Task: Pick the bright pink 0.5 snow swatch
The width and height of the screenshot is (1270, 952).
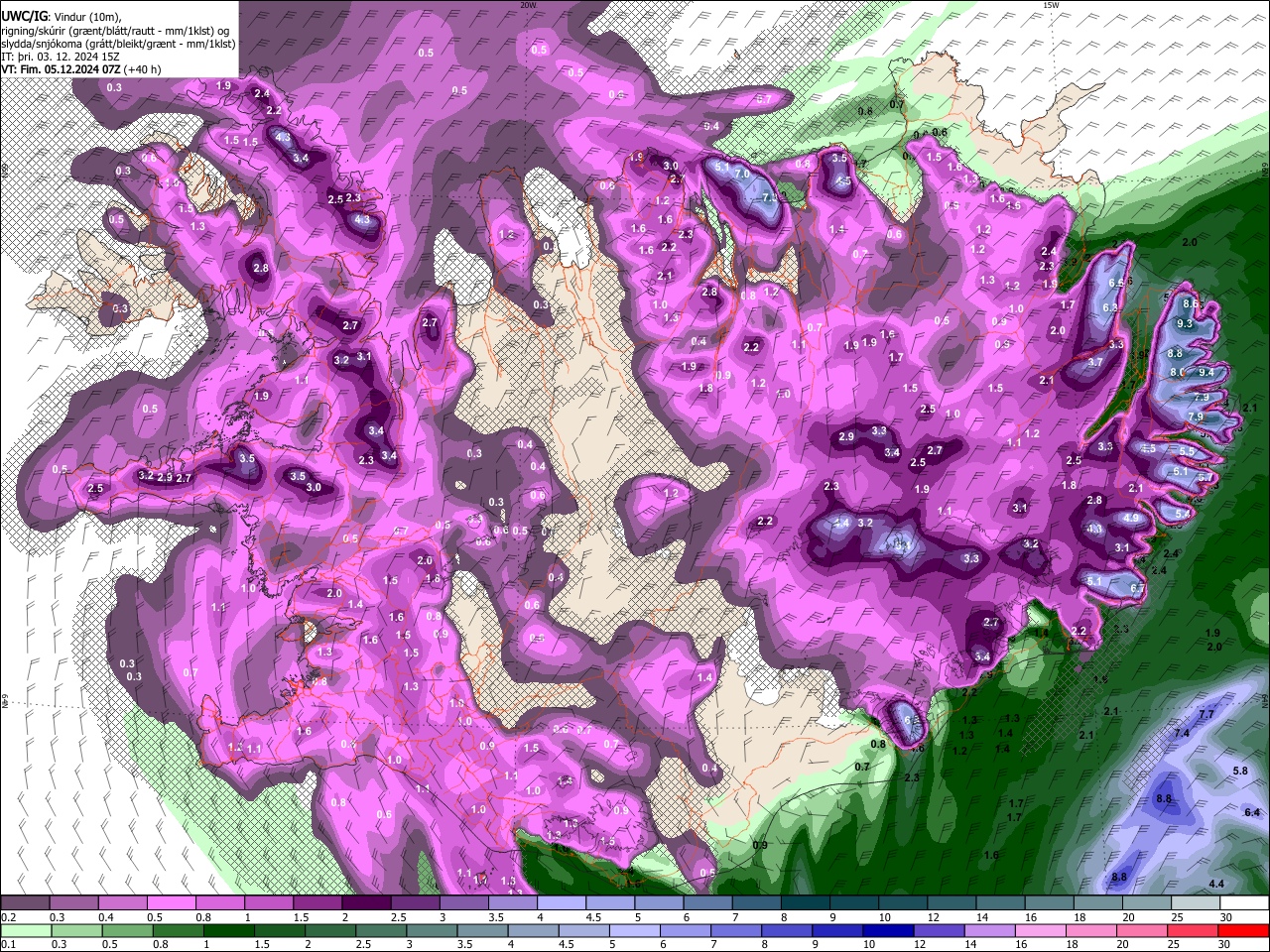Action: pyautogui.click(x=171, y=903)
